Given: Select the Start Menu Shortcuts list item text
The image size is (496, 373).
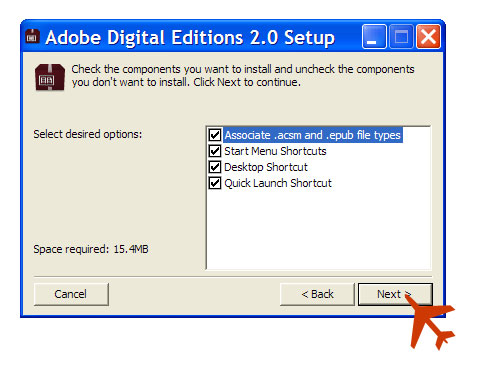Looking at the screenshot, I should pos(275,151).
